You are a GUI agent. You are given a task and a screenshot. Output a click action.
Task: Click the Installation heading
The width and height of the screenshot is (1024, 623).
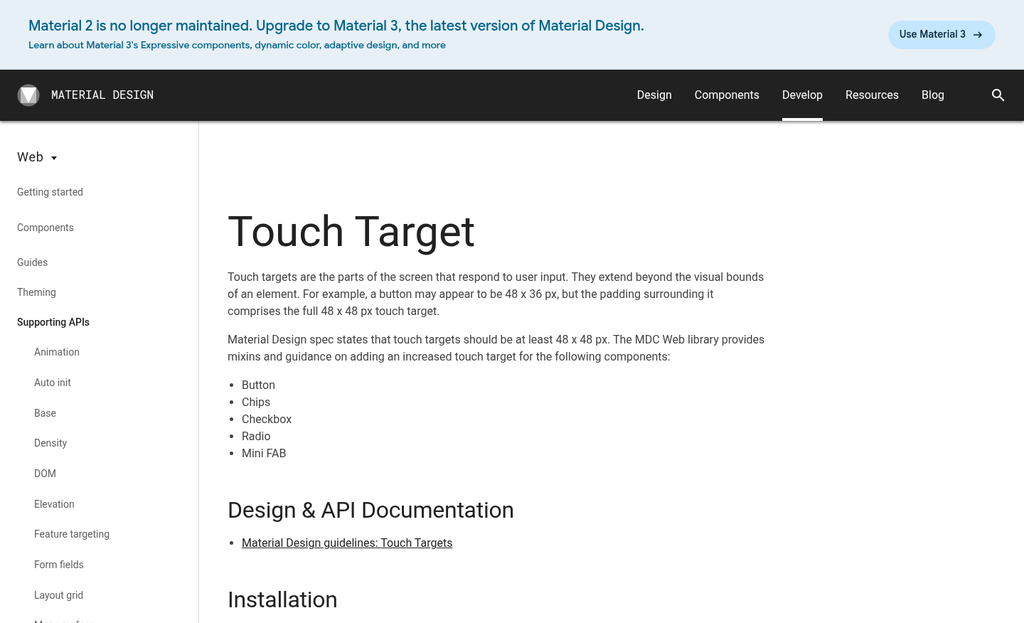click(x=282, y=600)
